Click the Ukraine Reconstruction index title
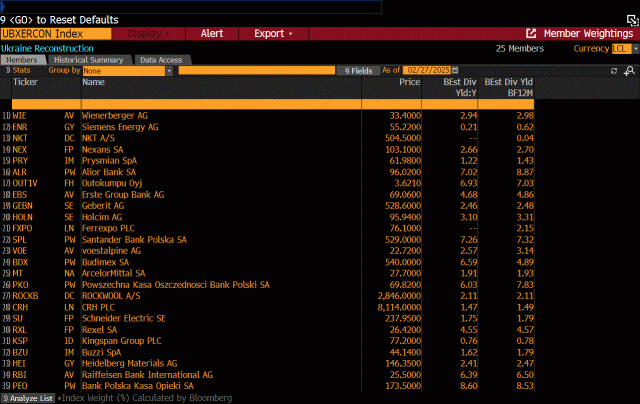 click(47, 49)
